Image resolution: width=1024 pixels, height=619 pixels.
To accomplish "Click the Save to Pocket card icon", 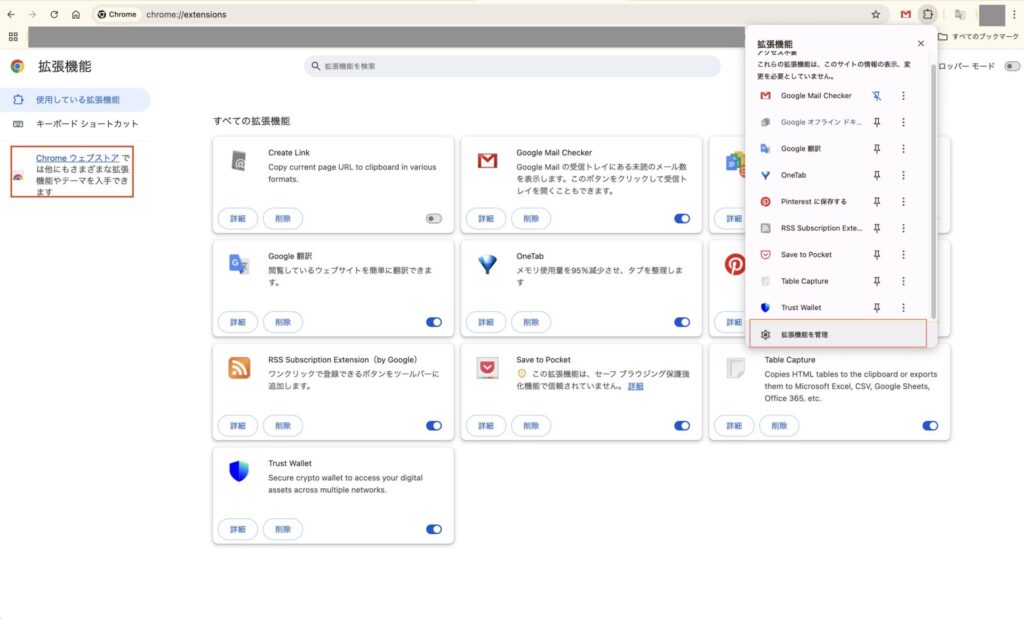I will (x=487, y=368).
